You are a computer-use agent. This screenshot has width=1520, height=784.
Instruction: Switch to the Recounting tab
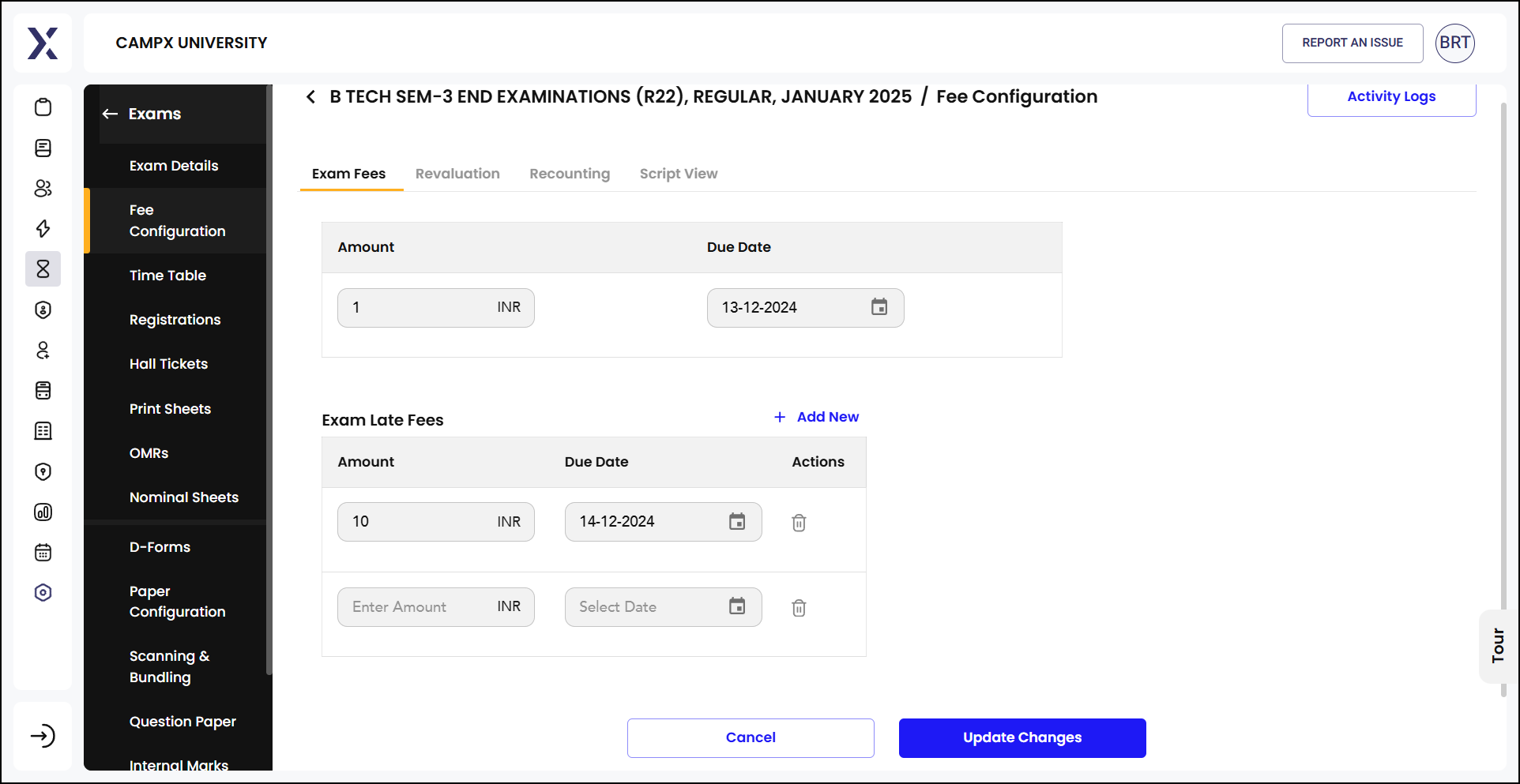coord(570,174)
